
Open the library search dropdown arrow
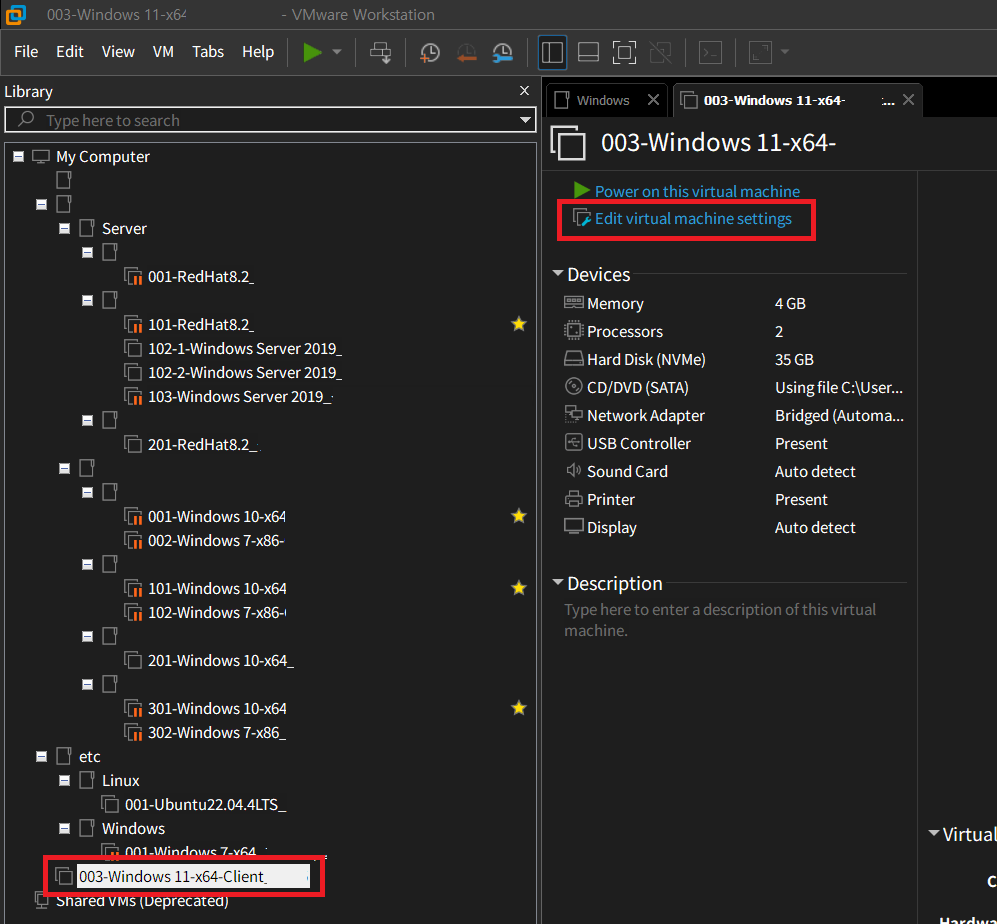click(x=525, y=120)
